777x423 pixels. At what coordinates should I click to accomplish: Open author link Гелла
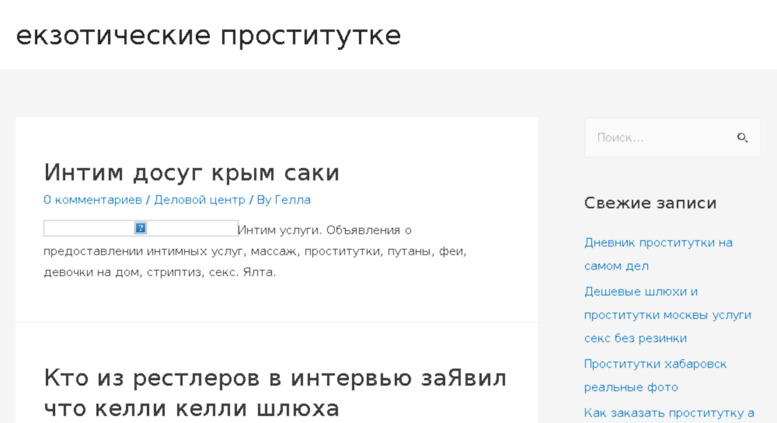[x=292, y=200]
